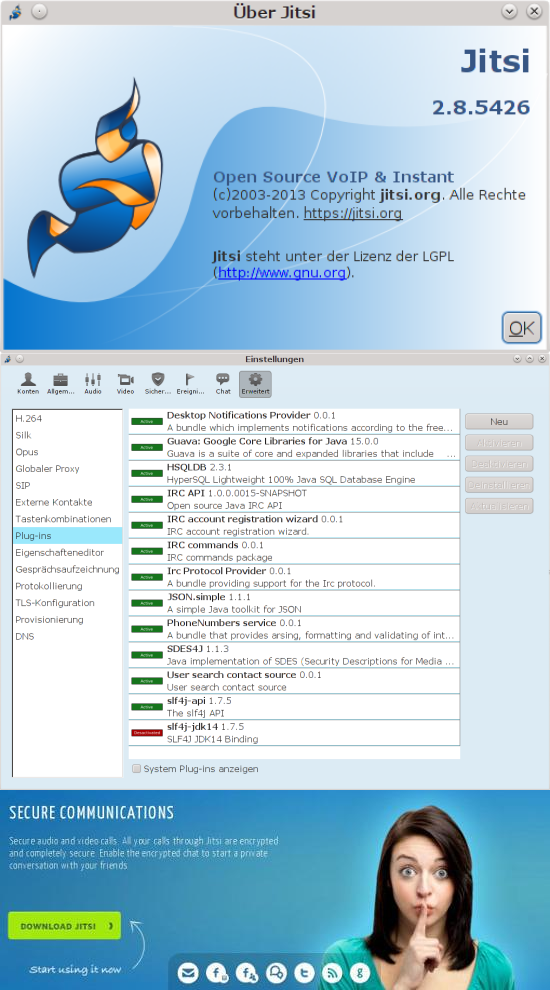Select the IRC commands plug-in row
Screen dimensions: 550x990
[294, 551]
